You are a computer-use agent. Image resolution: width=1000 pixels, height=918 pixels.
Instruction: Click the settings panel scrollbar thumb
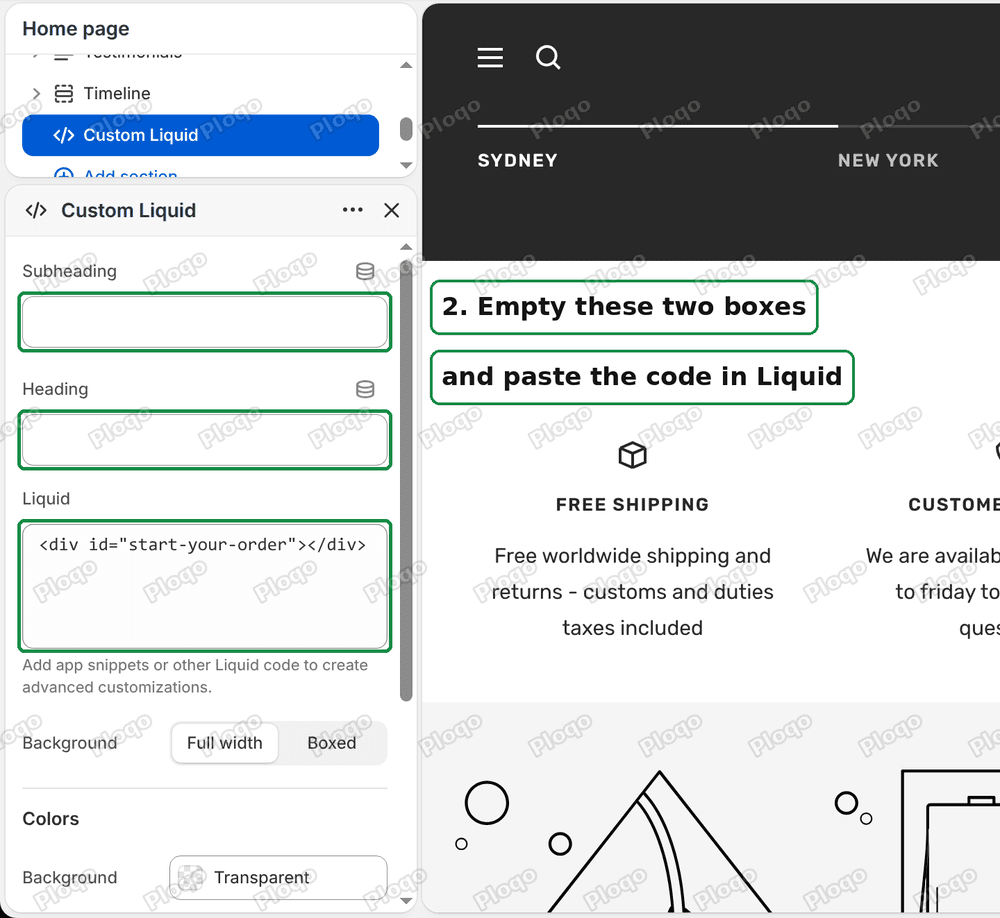pos(406,480)
